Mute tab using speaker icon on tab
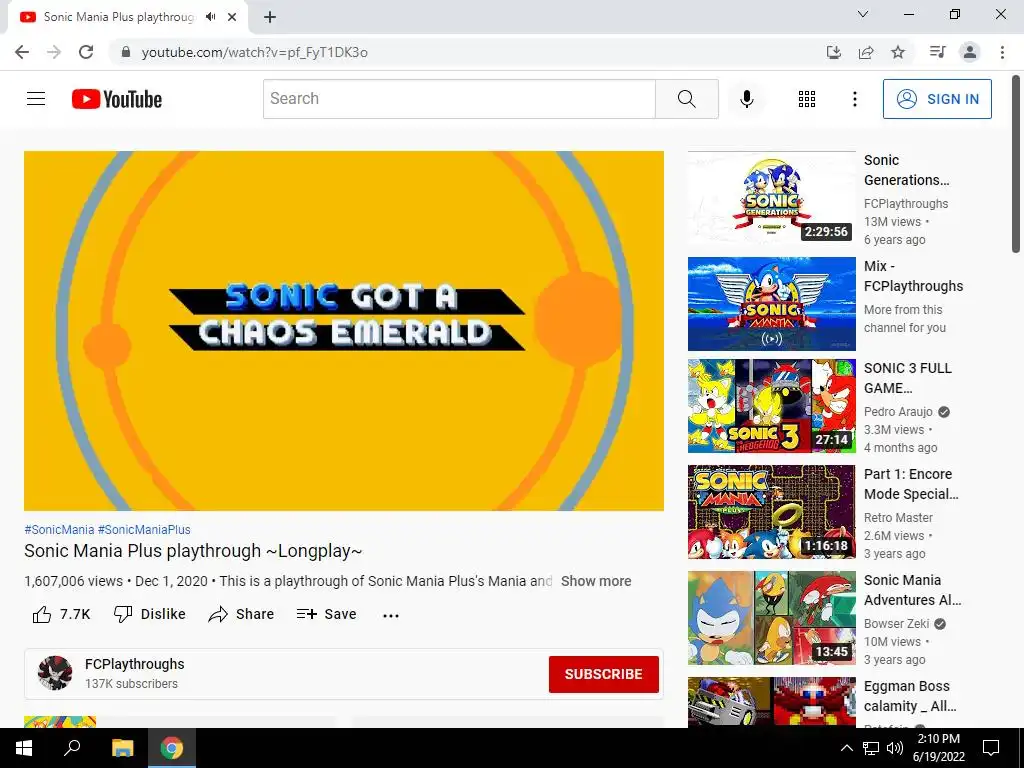This screenshot has height=768, width=1024. pos(210,17)
